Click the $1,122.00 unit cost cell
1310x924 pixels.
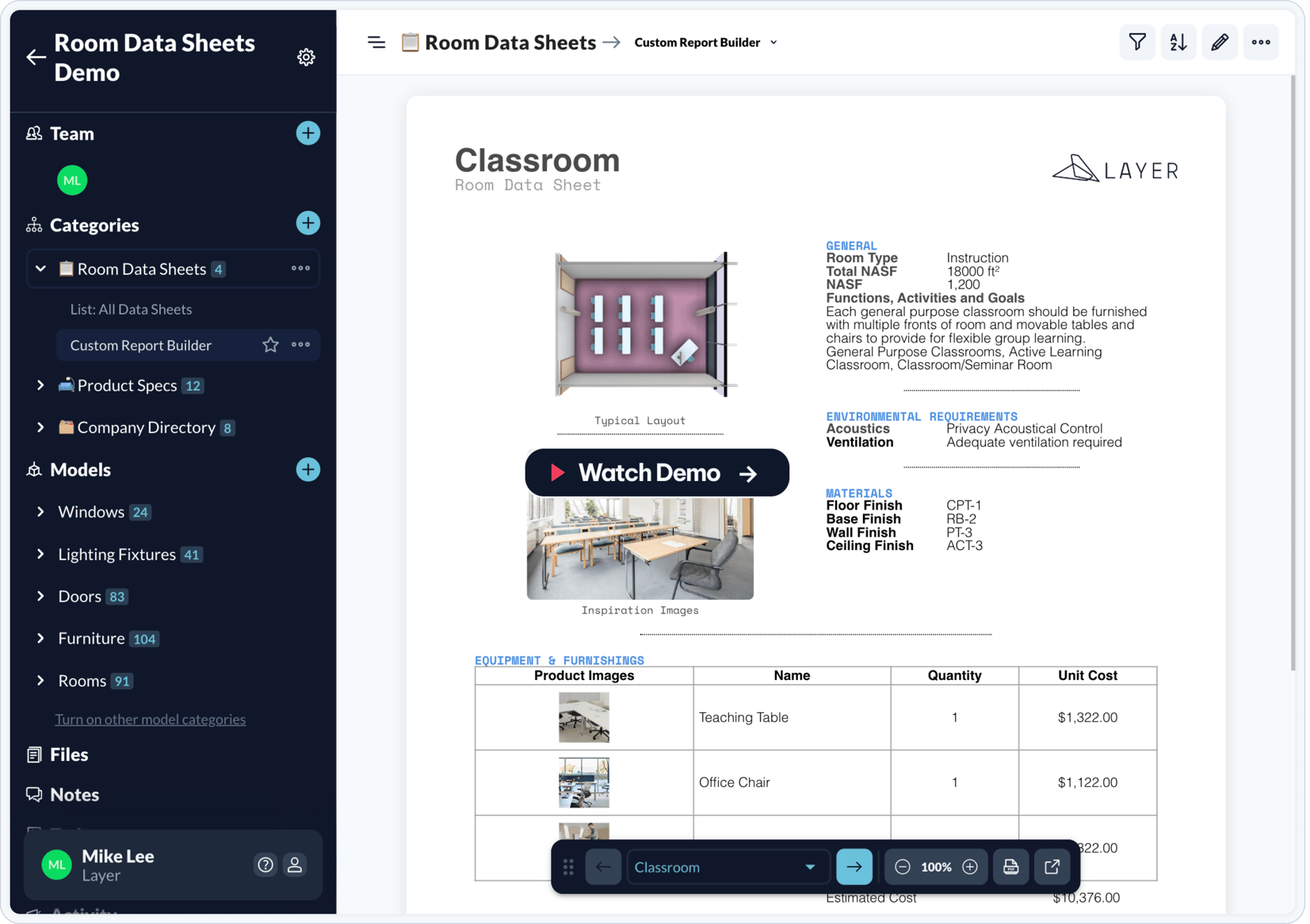pyautogui.click(x=1087, y=782)
